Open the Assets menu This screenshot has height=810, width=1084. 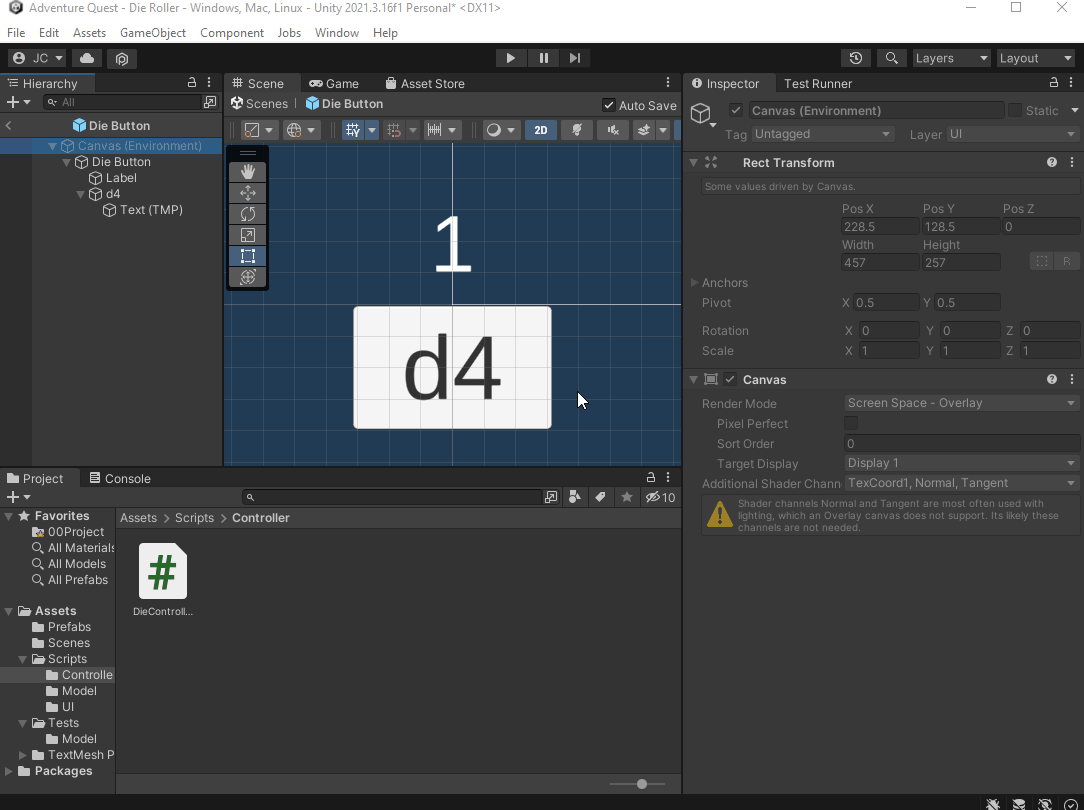coord(89,32)
